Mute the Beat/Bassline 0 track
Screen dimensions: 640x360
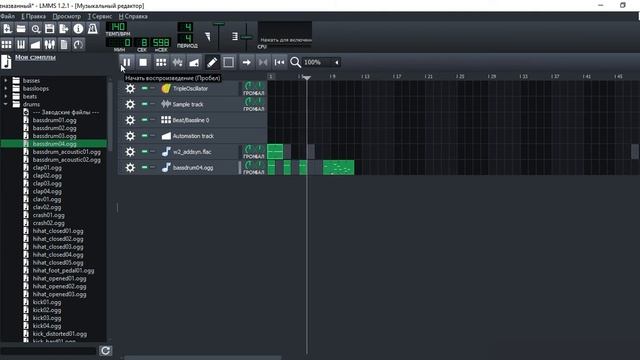(x=144, y=120)
